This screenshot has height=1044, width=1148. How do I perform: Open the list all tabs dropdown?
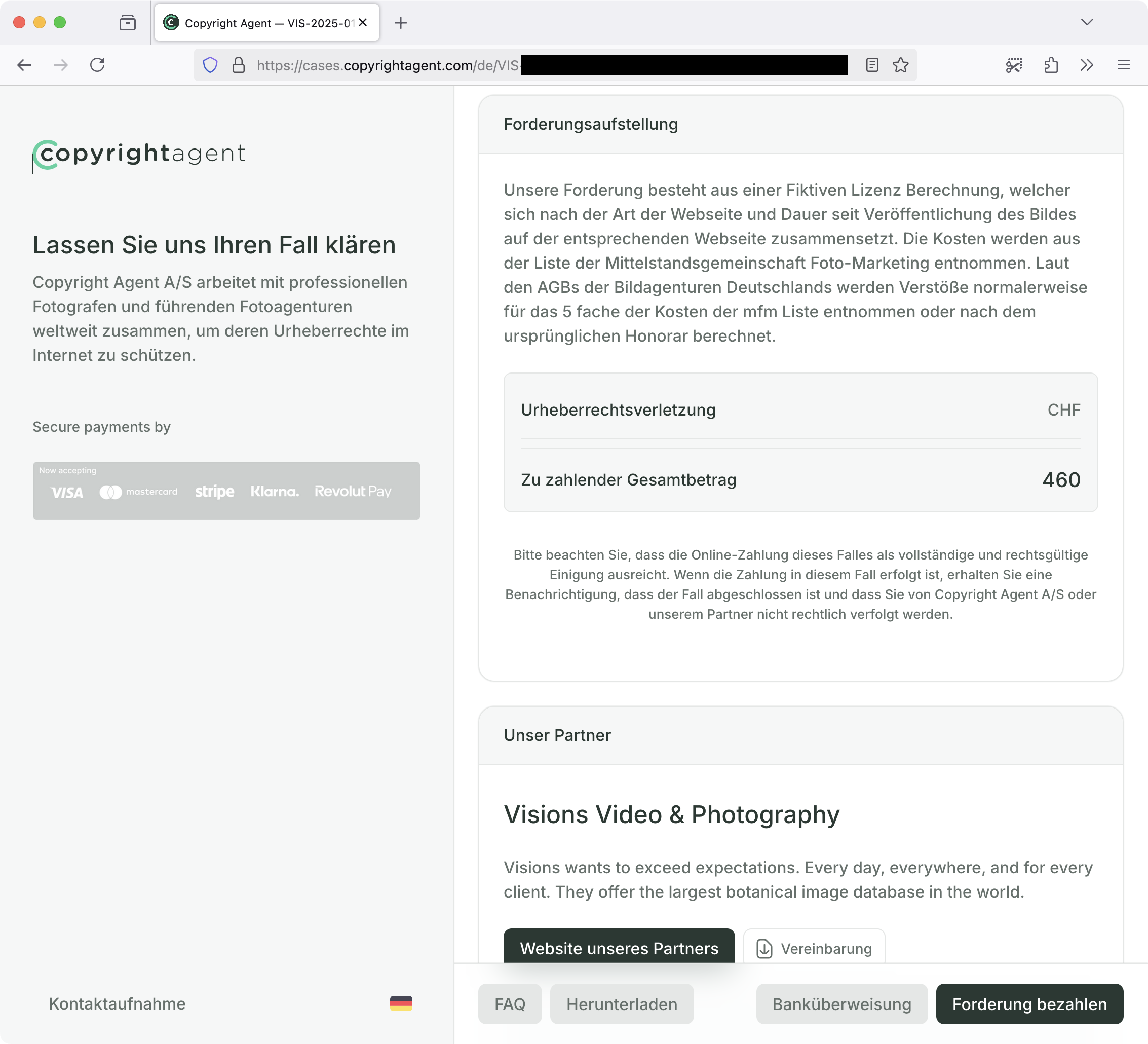[1087, 22]
